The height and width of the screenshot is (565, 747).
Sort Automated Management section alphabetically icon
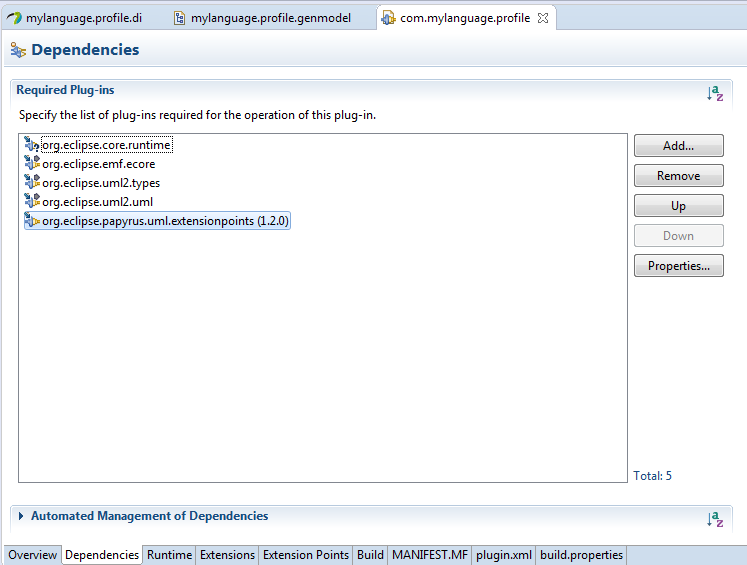pos(715,519)
